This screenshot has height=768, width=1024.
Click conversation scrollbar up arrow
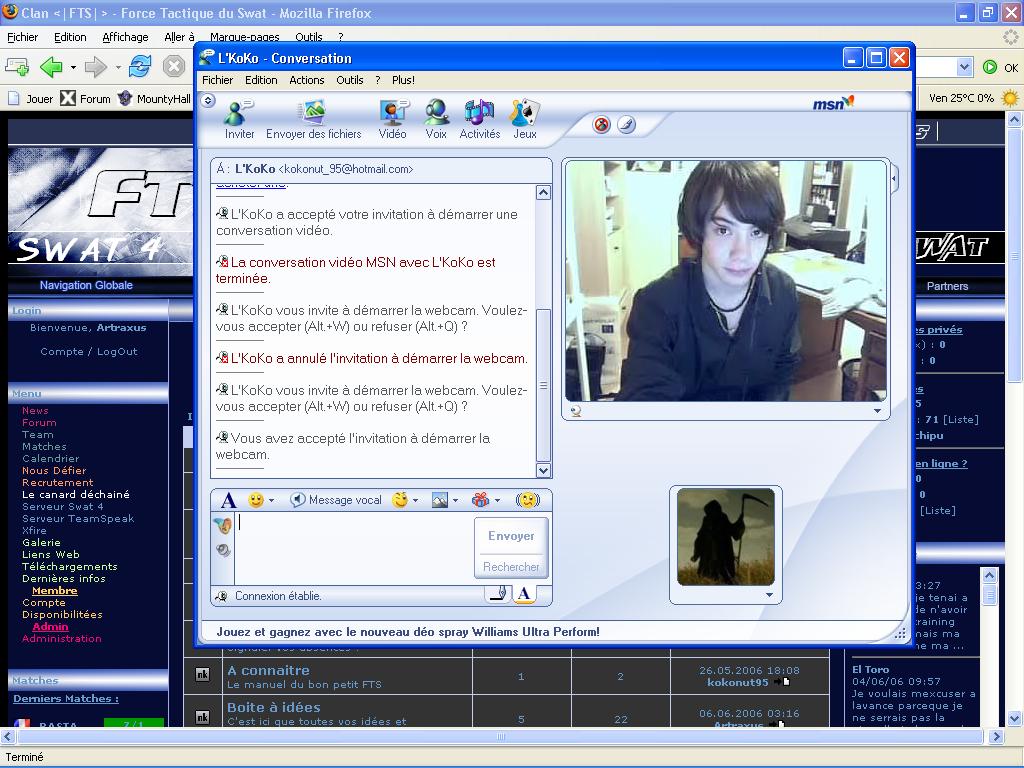pos(543,193)
